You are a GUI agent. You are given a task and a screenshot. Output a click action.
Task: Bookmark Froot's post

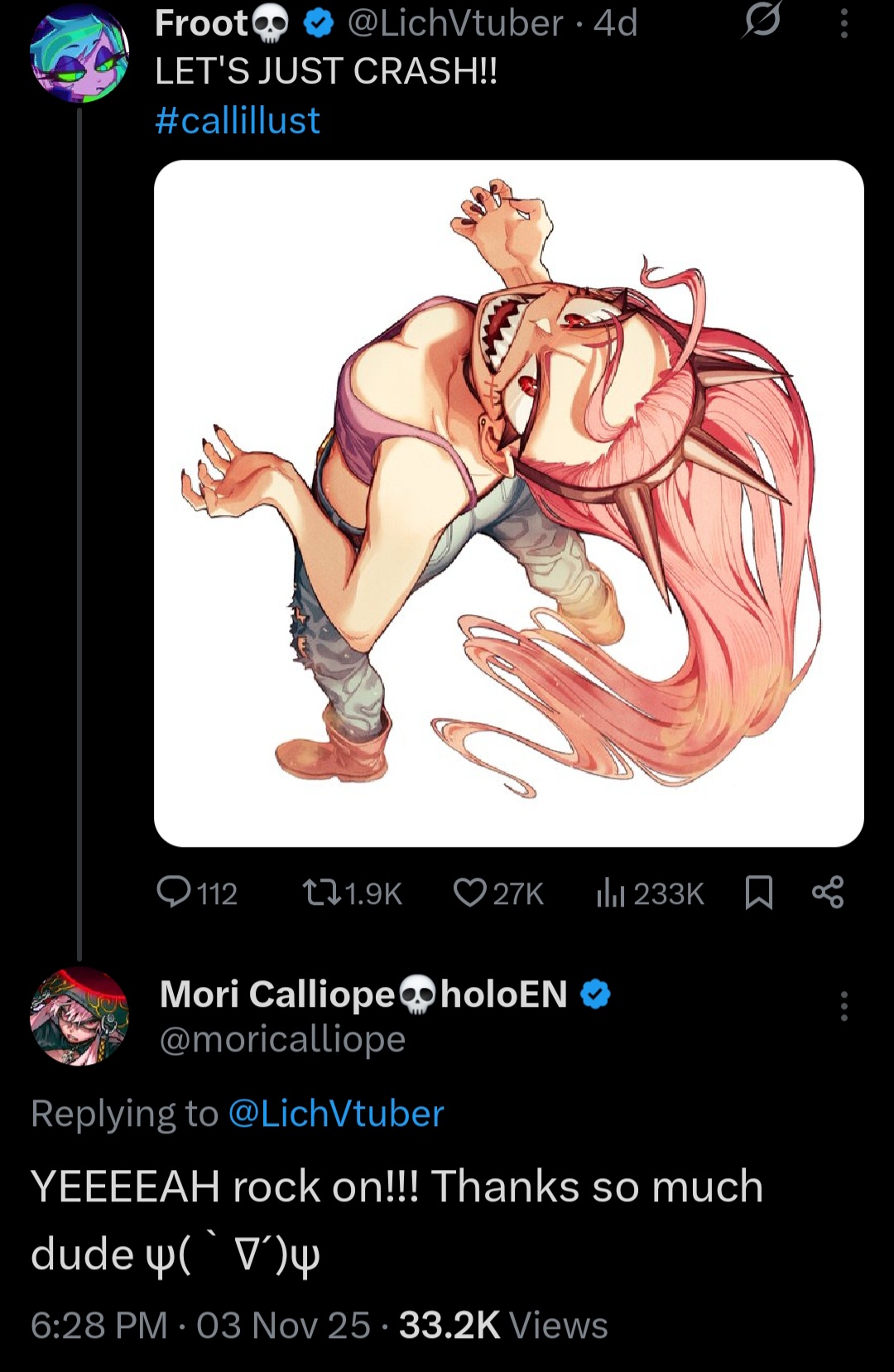pos(758,893)
